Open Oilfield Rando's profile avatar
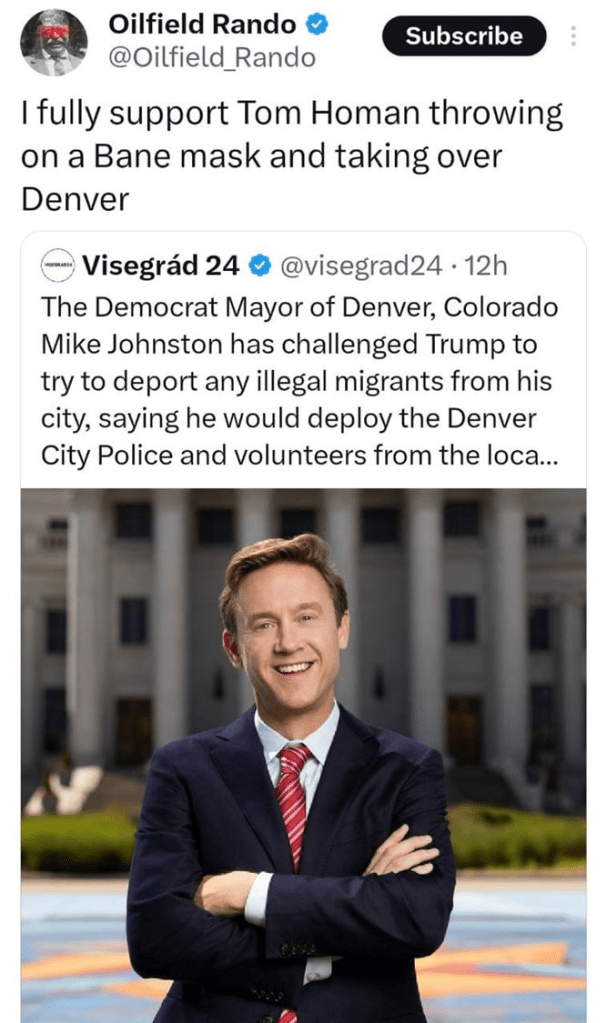 [x=54, y=42]
